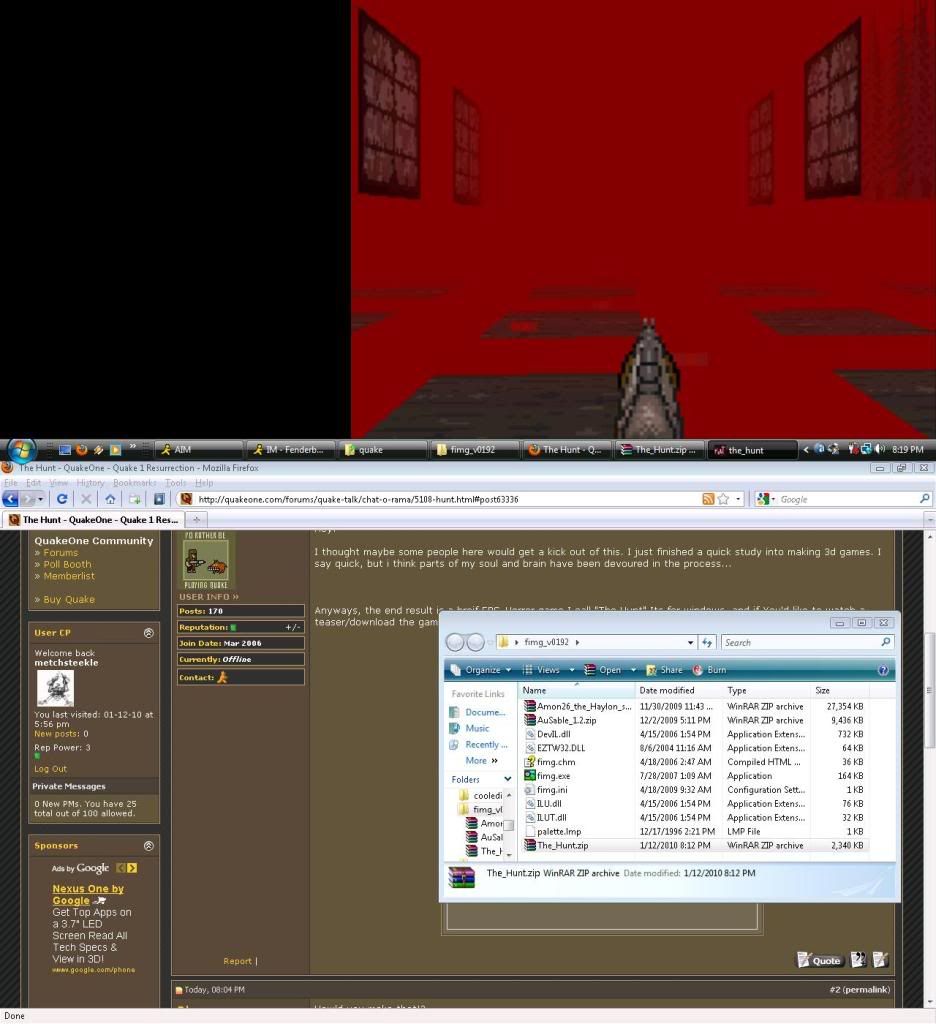Bookmark page with the star icon
The height and width of the screenshot is (1024, 936).
(723, 499)
